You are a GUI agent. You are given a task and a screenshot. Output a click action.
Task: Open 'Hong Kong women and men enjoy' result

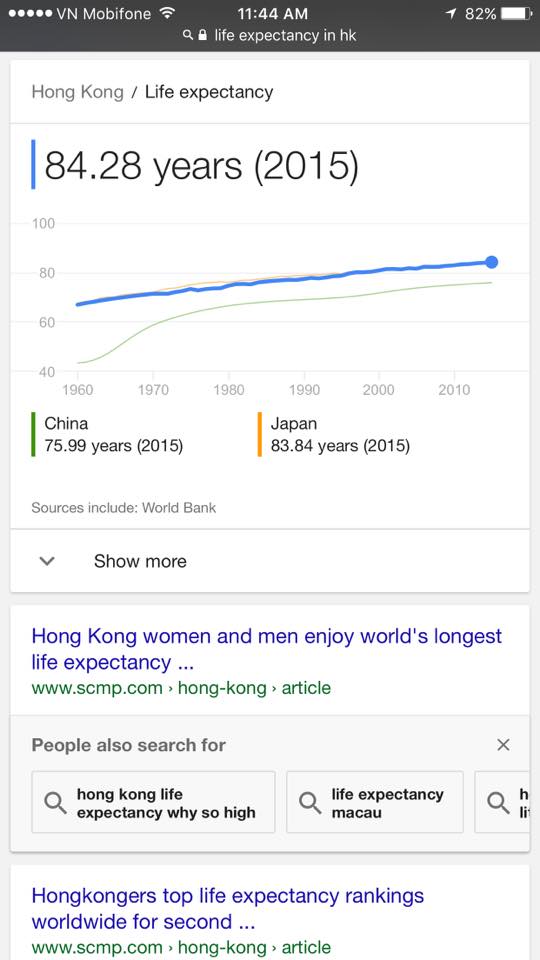coord(266,649)
